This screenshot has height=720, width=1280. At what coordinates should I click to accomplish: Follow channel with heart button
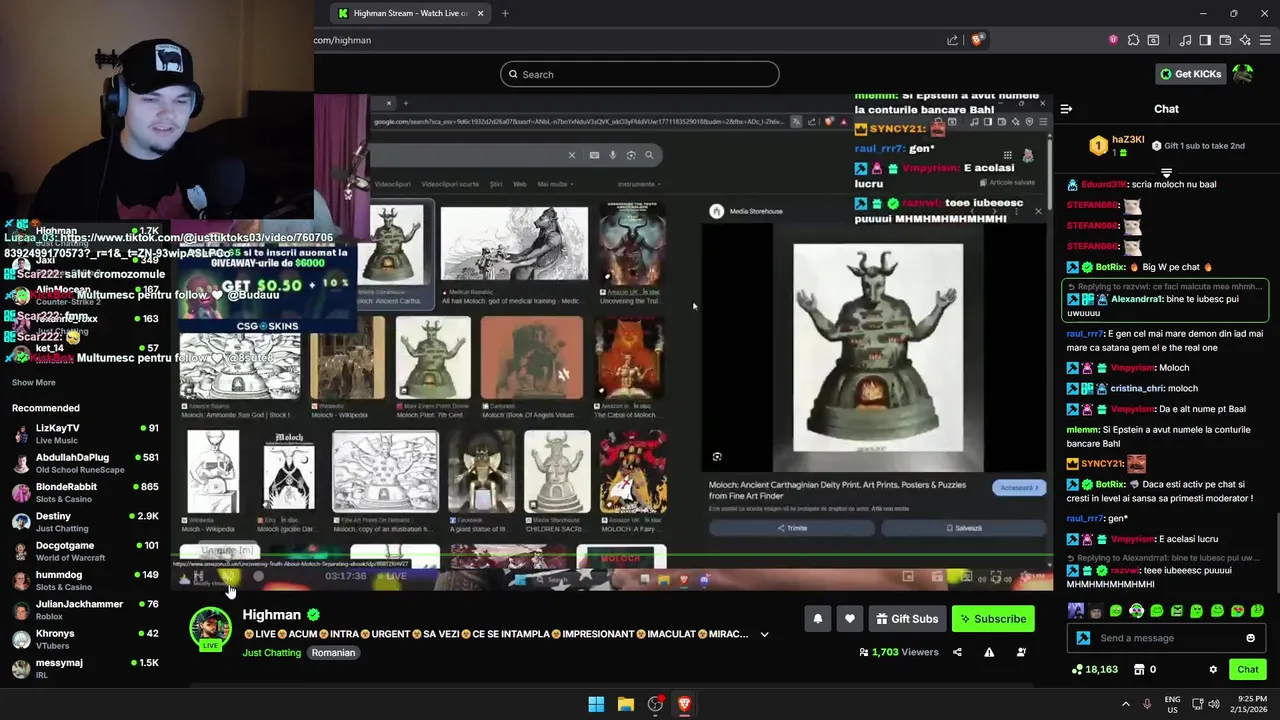coord(850,619)
